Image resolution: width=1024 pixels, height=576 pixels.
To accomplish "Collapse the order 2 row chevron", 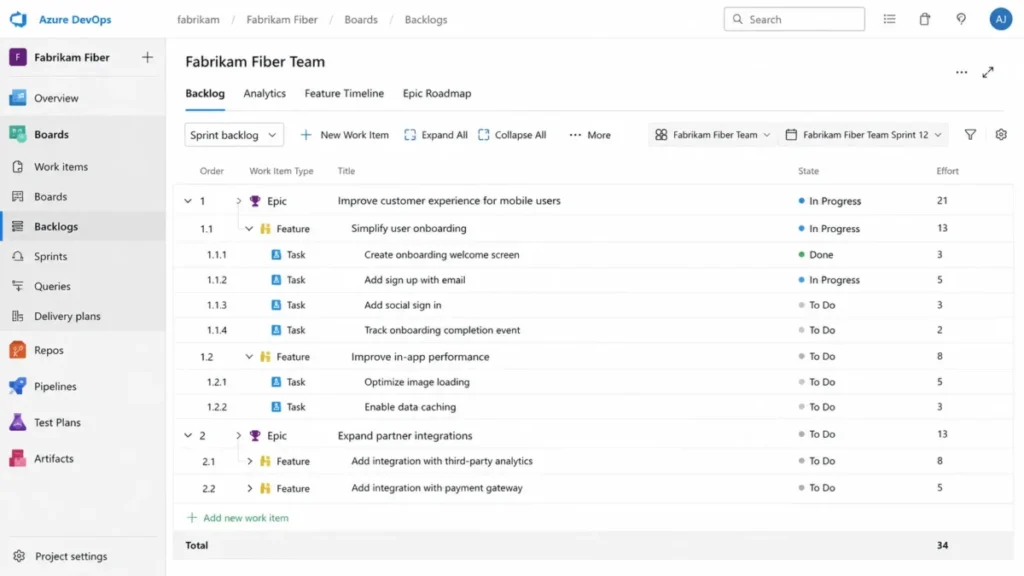I will pos(188,435).
